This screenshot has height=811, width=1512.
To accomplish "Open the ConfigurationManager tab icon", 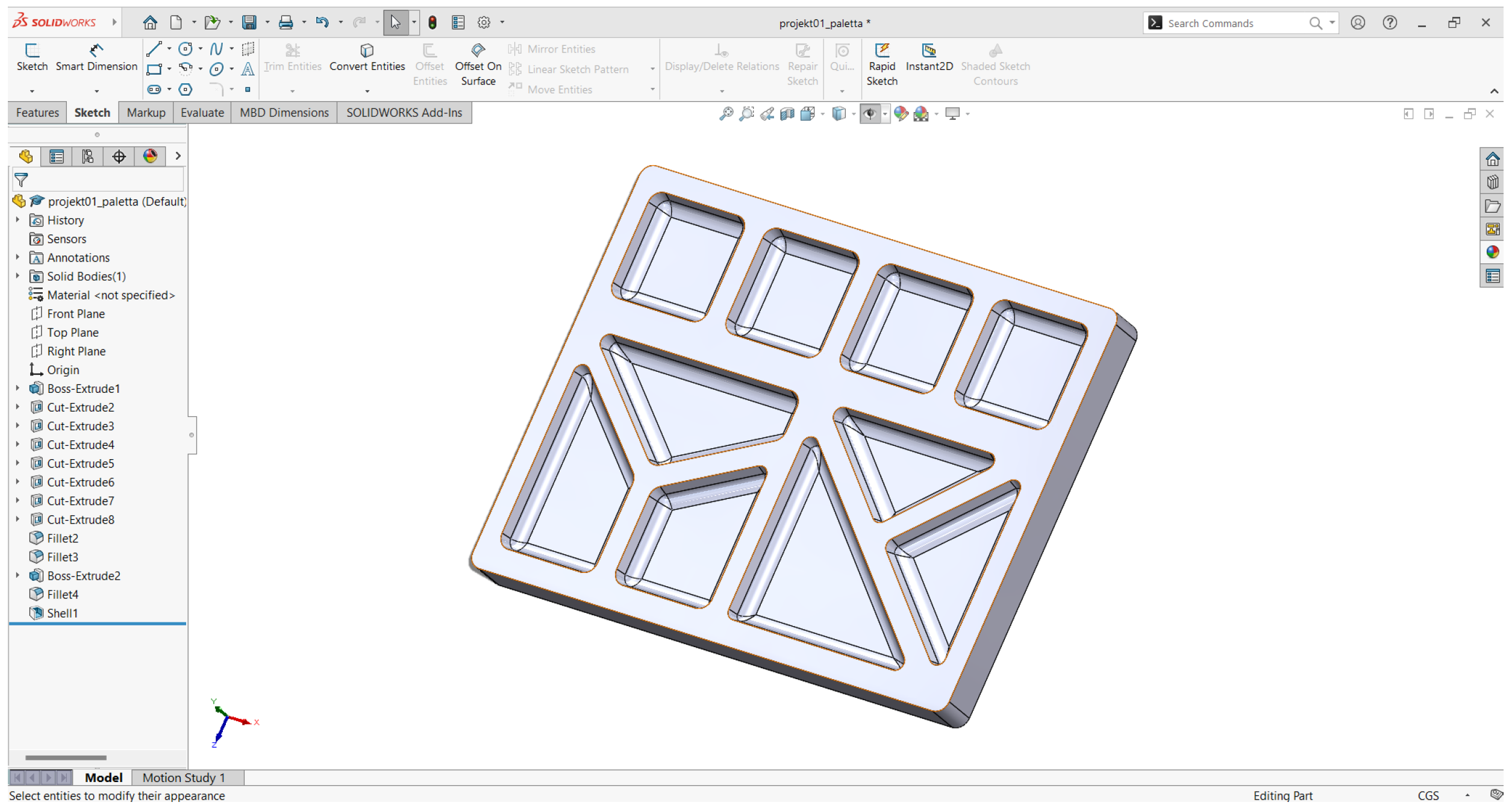I will 88,157.
